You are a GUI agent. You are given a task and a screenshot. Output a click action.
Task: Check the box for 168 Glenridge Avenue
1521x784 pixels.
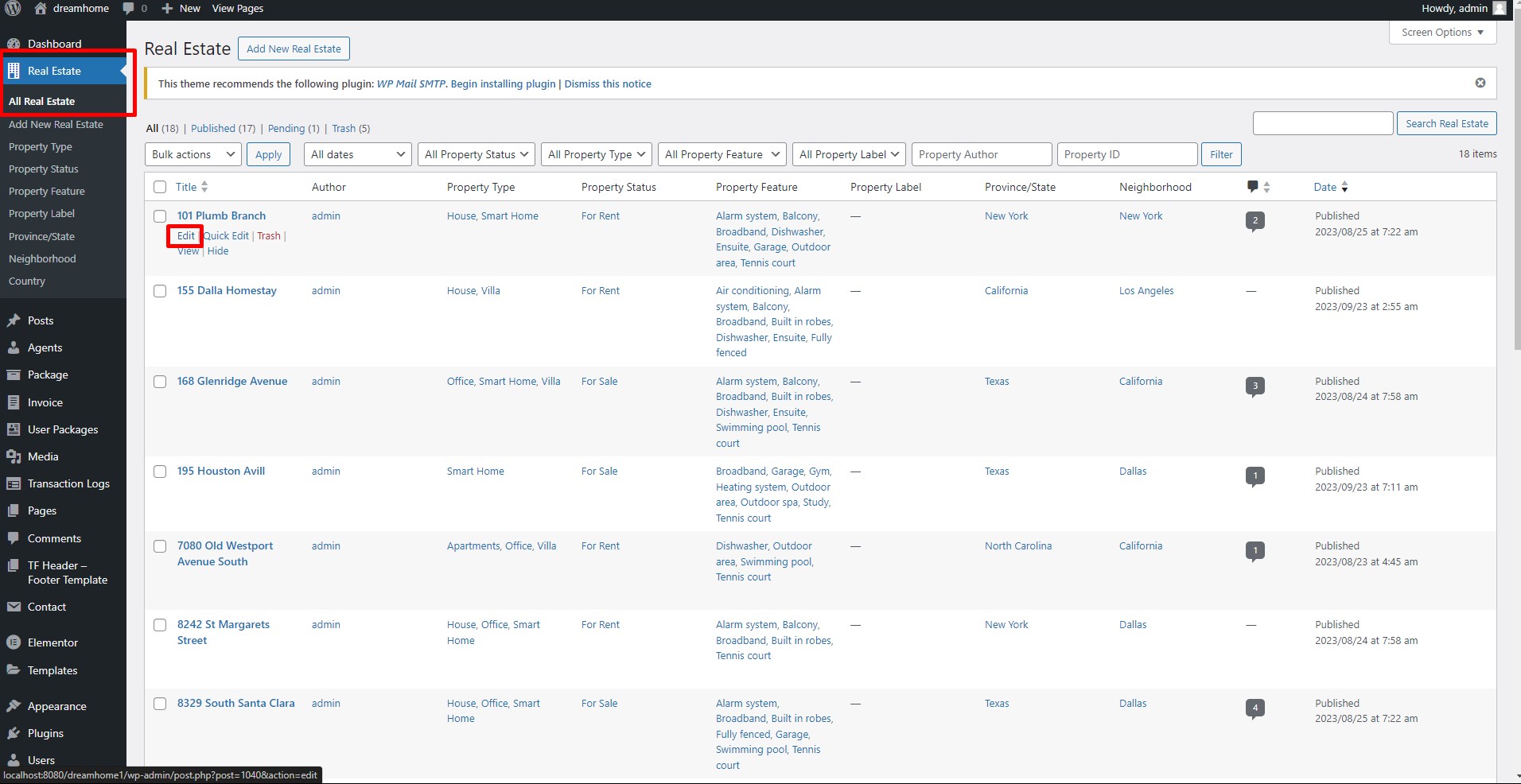tap(160, 382)
